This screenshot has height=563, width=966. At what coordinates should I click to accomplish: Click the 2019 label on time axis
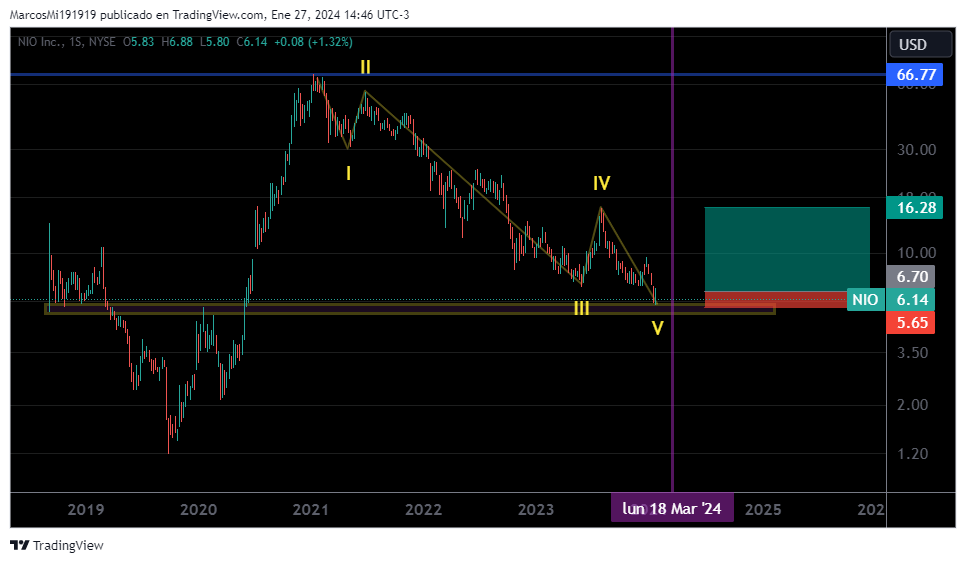[x=86, y=509]
